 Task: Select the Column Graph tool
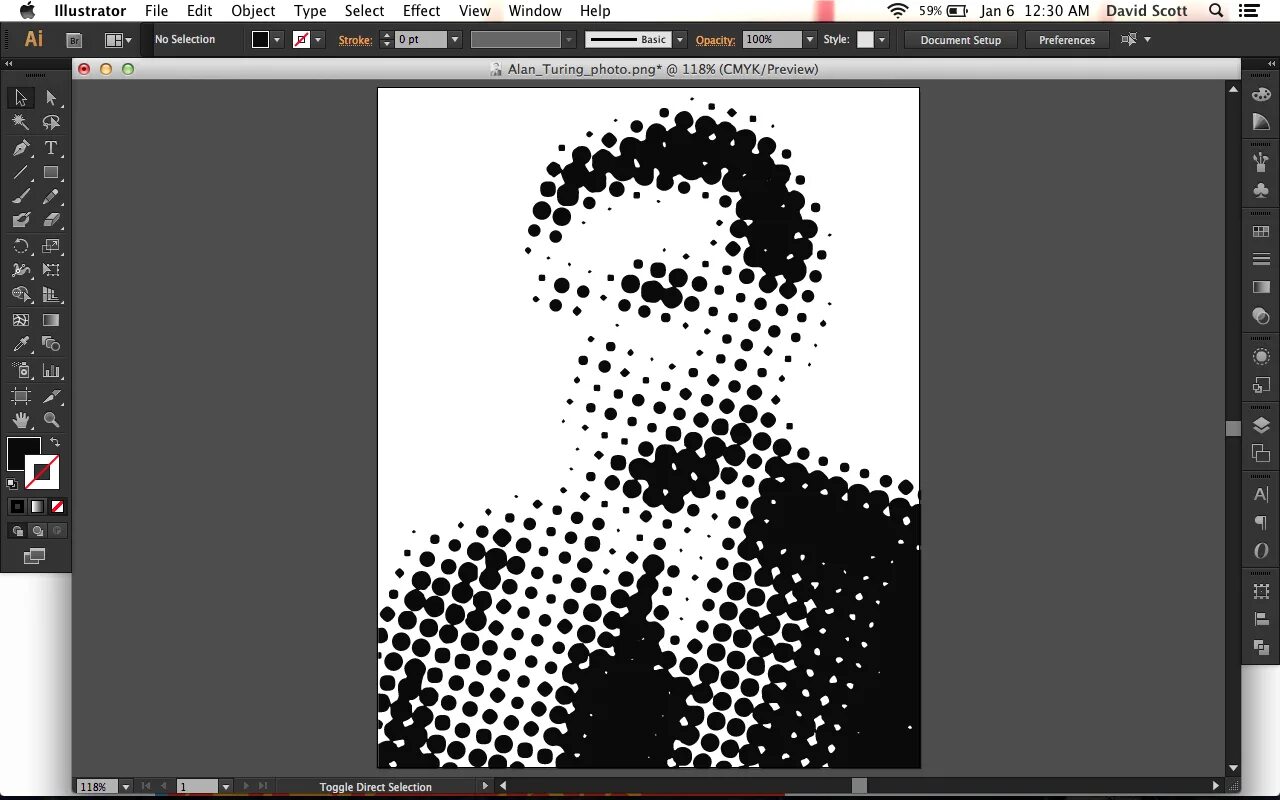51,370
